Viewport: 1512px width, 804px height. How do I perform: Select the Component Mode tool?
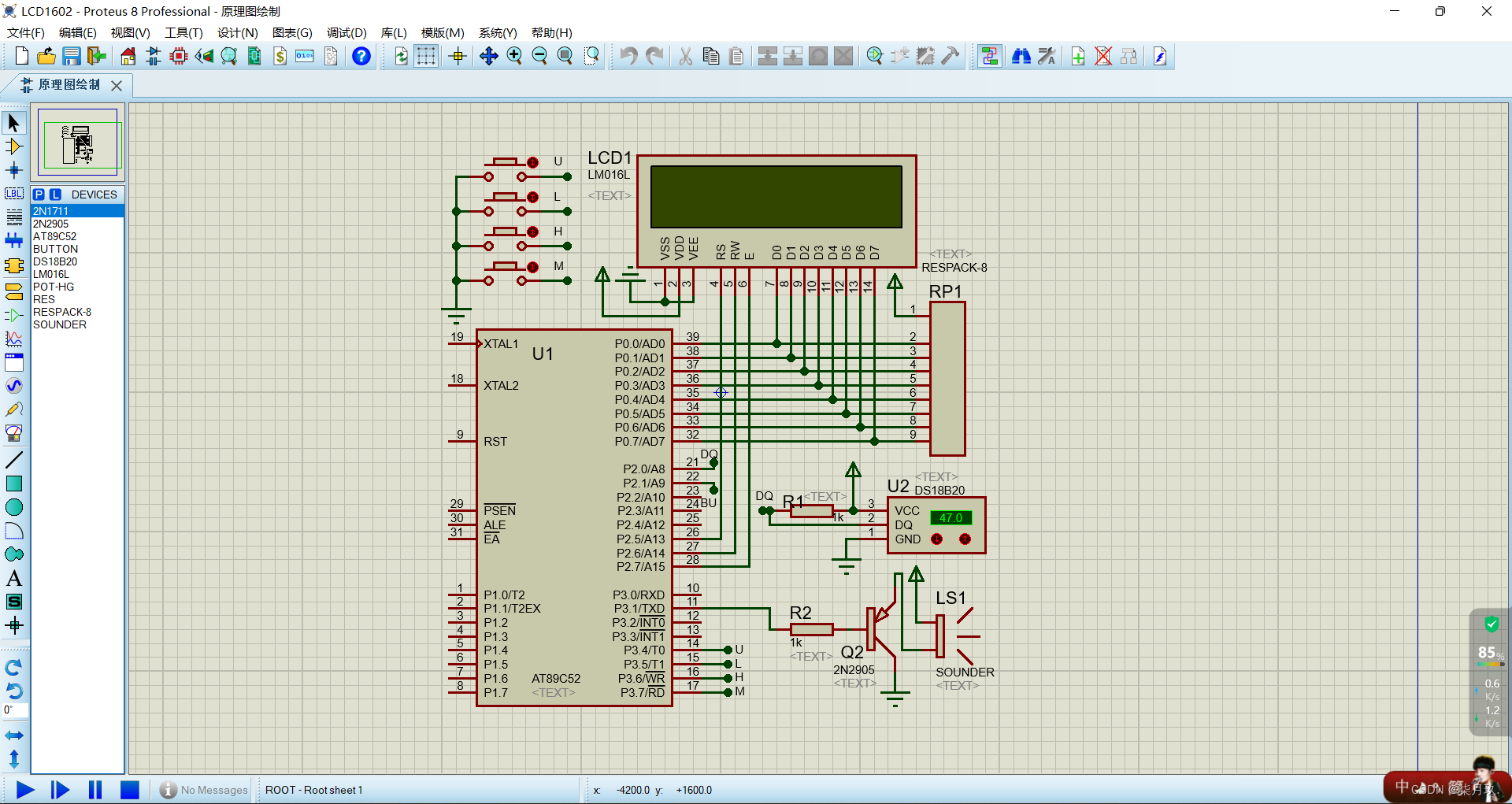(14, 146)
